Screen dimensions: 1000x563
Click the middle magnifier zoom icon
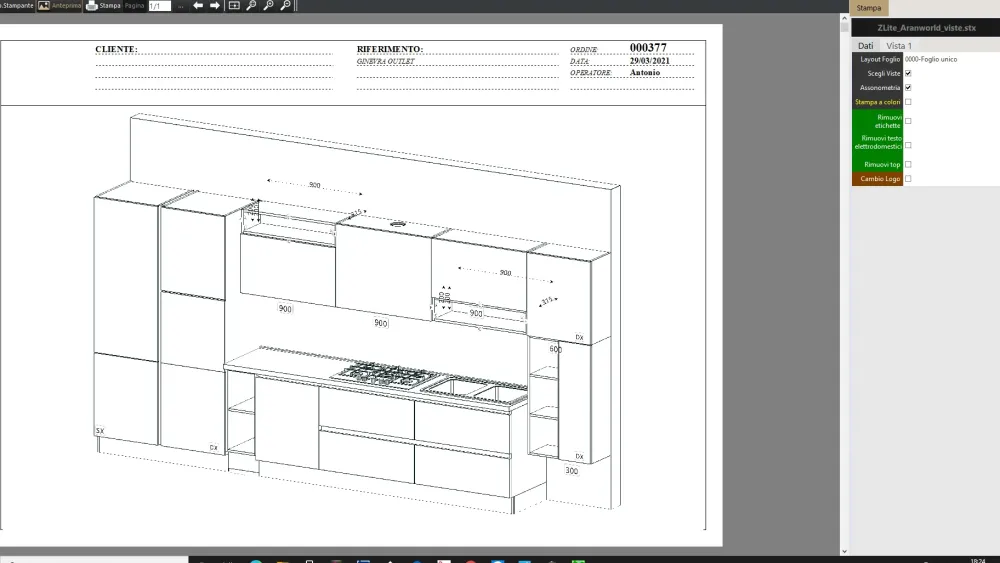pyautogui.click(x=268, y=6)
